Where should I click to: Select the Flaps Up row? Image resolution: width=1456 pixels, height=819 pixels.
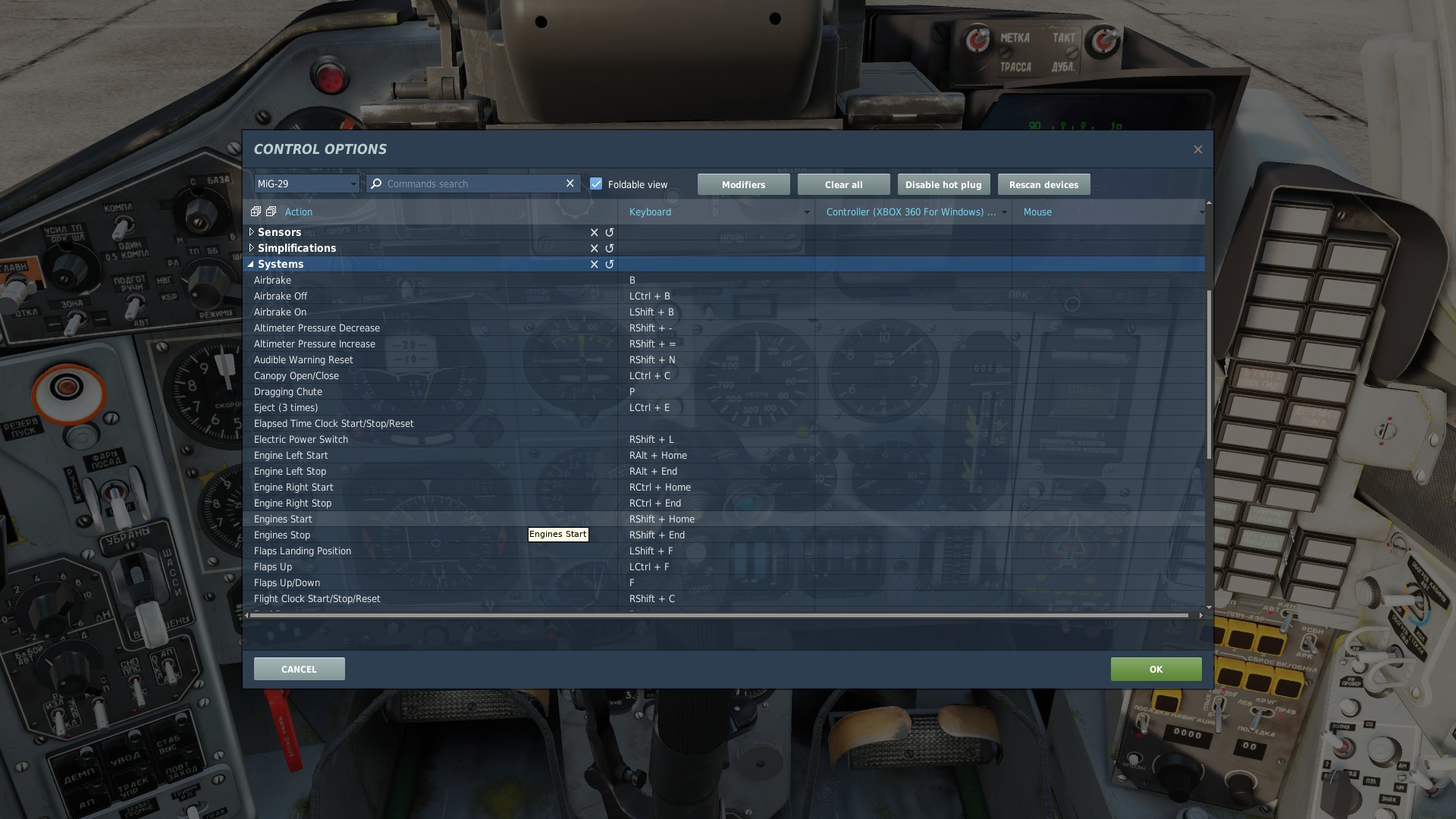[723, 567]
